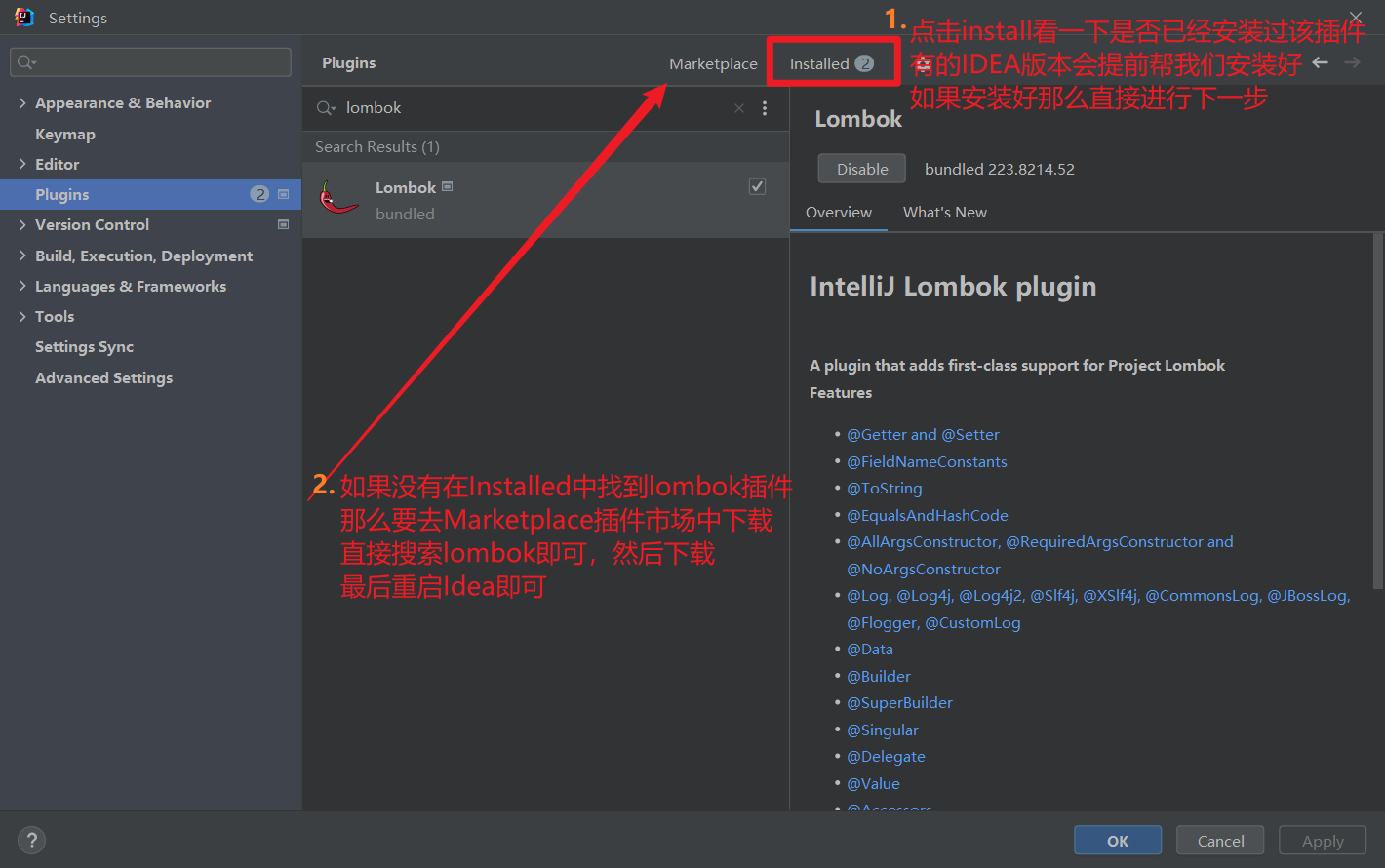
Task: Expand the Languages & Frameworks section
Action: pyautogui.click(x=22, y=286)
